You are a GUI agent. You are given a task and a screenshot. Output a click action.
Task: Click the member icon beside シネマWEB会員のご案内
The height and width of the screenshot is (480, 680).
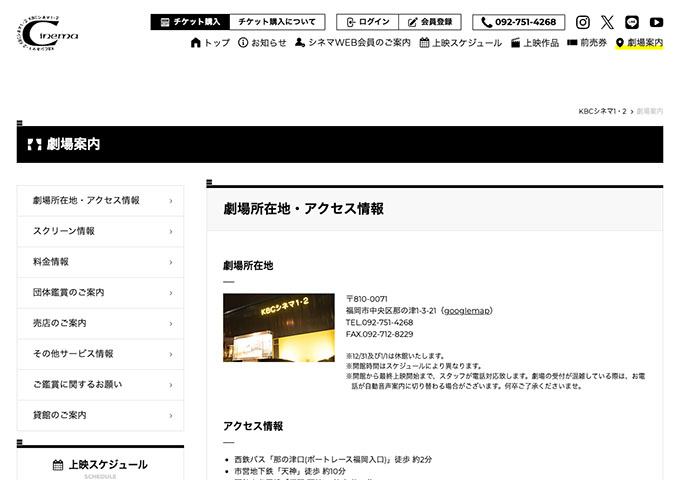click(x=300, y=42)
